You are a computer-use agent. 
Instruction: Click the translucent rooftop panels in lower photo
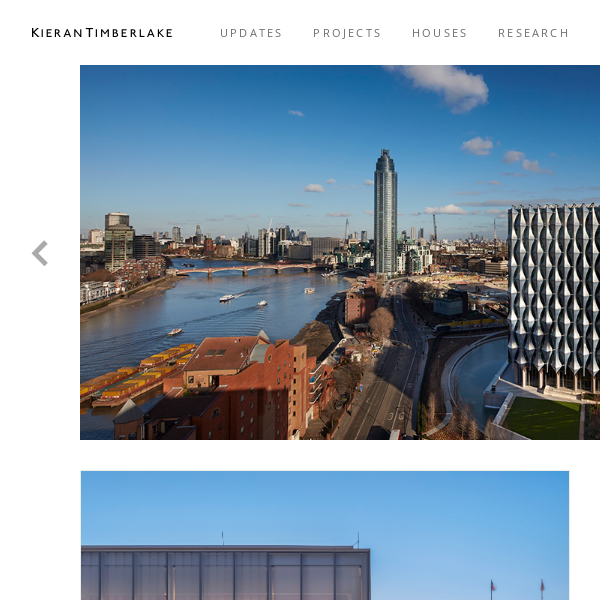click(225, 574)
